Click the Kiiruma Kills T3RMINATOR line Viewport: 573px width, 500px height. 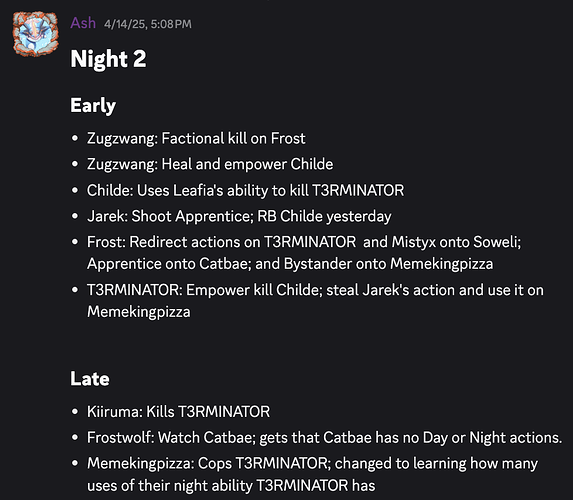point(178,412)
